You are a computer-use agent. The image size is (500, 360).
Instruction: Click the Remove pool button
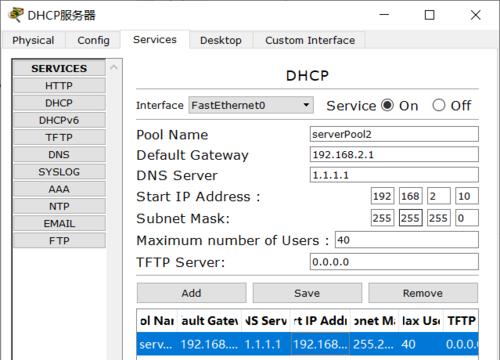[x=423, y=293]
